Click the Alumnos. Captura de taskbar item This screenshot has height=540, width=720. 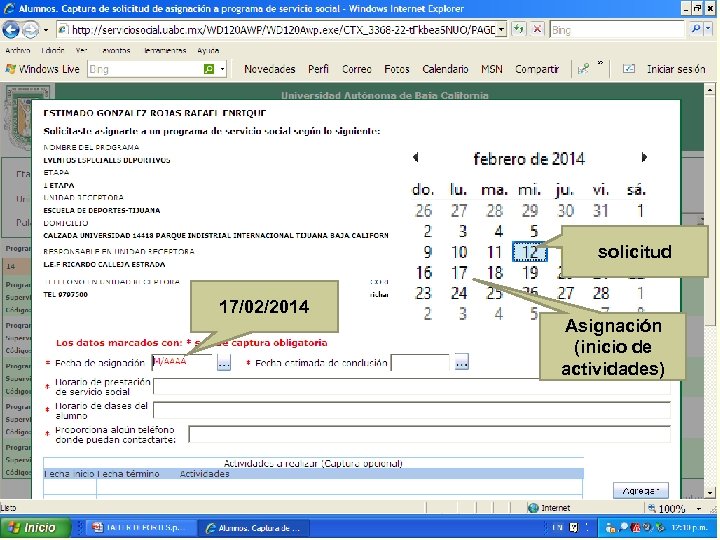click(255, 528)
